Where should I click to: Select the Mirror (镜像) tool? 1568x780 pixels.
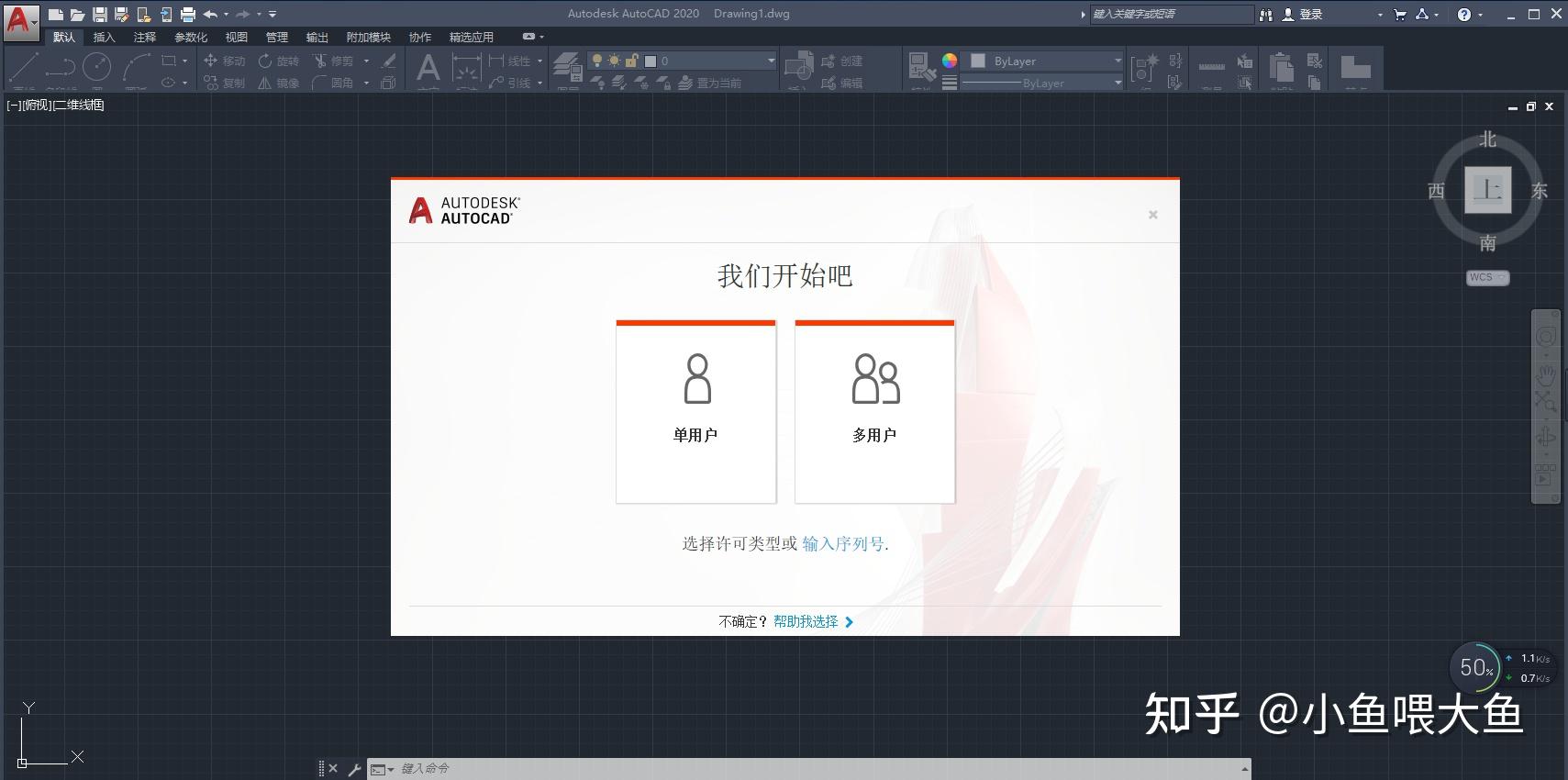tap(279, 83)
